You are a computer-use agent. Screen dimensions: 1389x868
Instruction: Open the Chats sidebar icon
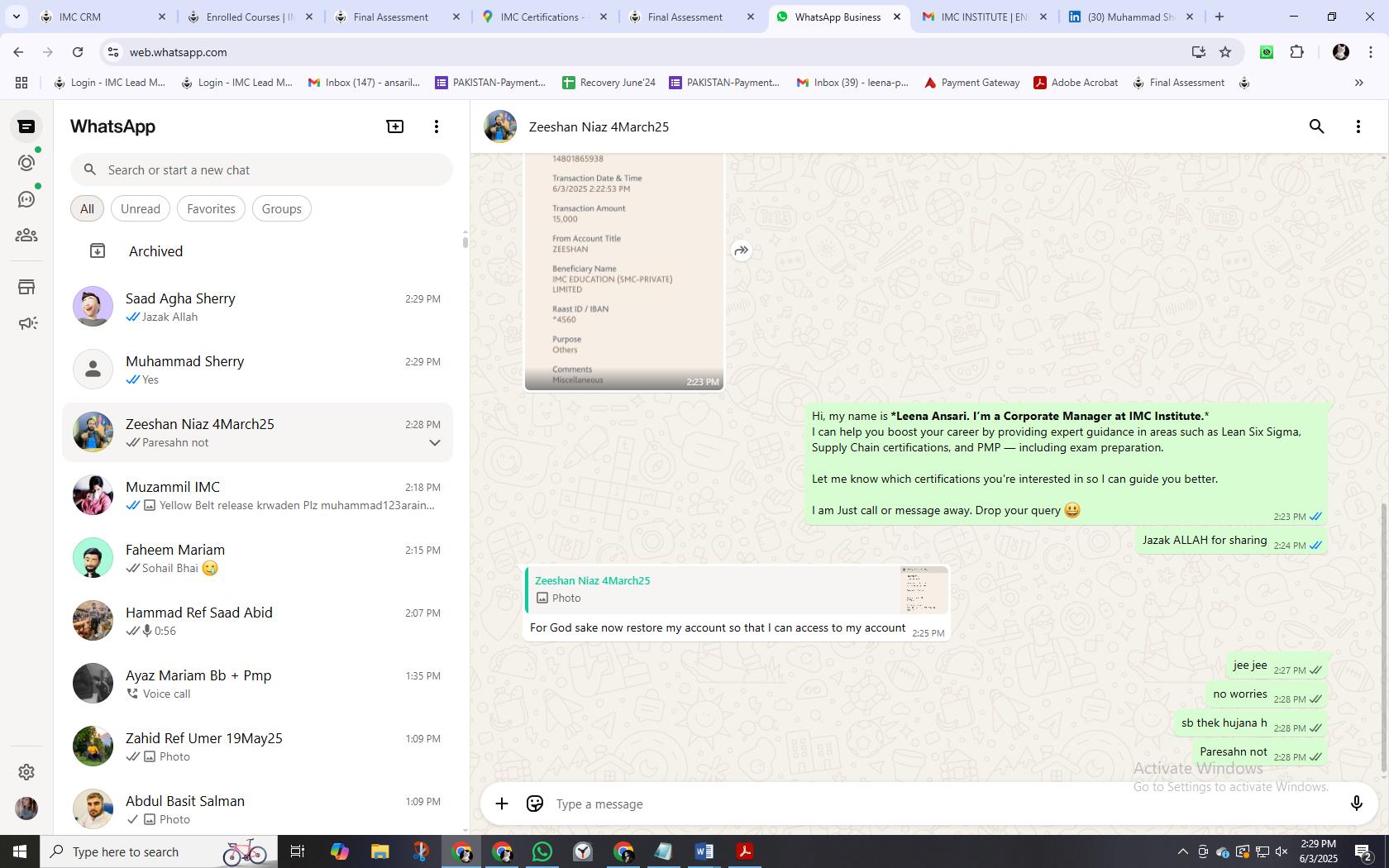[x=26, y=126]
